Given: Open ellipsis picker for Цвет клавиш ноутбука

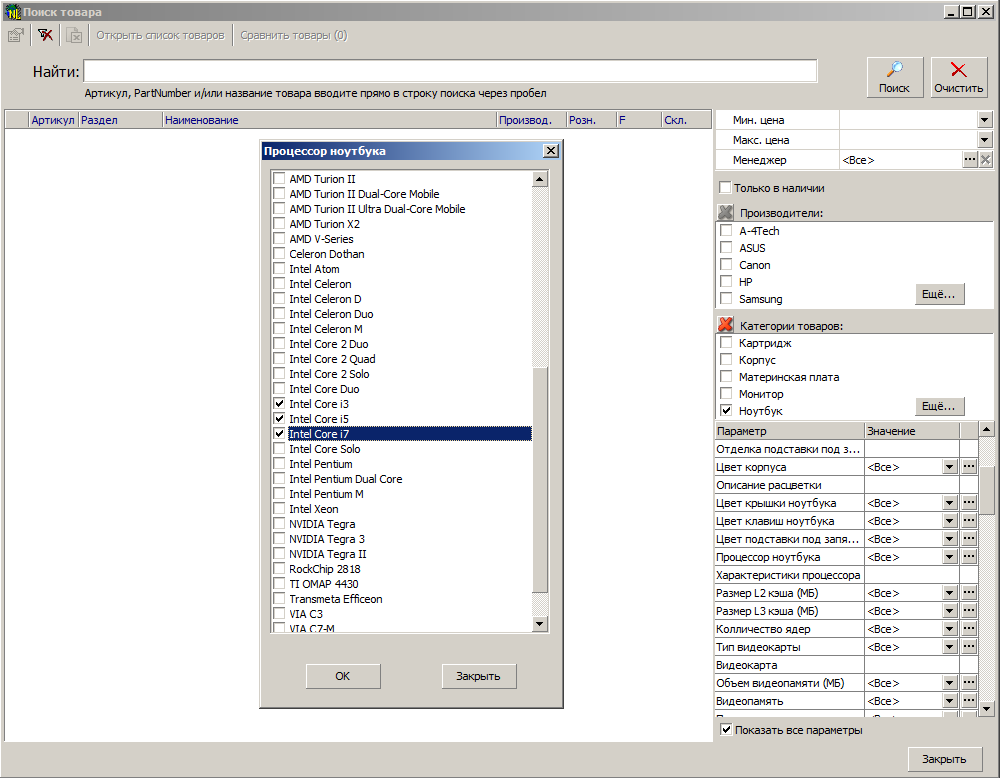Looking at the screenshot, I should coord(969,520).
